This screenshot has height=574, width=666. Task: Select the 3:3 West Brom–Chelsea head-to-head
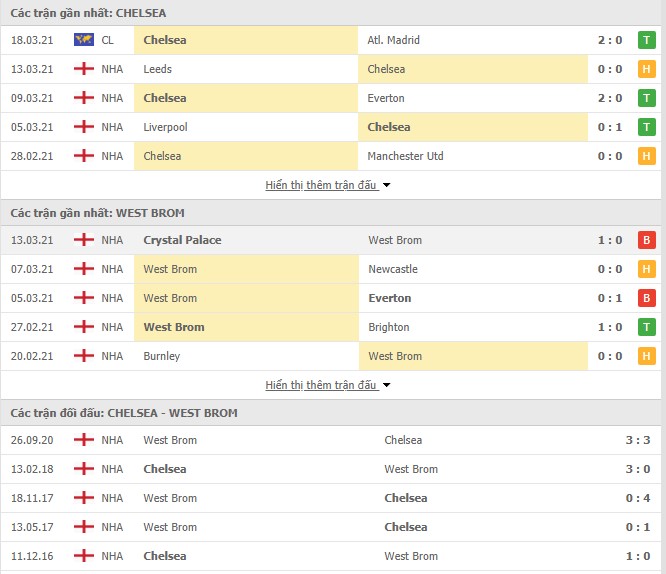[331, 440]
